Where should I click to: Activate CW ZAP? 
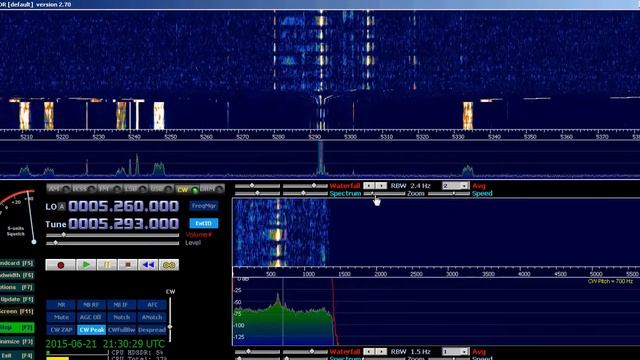[x=61, y=330]
